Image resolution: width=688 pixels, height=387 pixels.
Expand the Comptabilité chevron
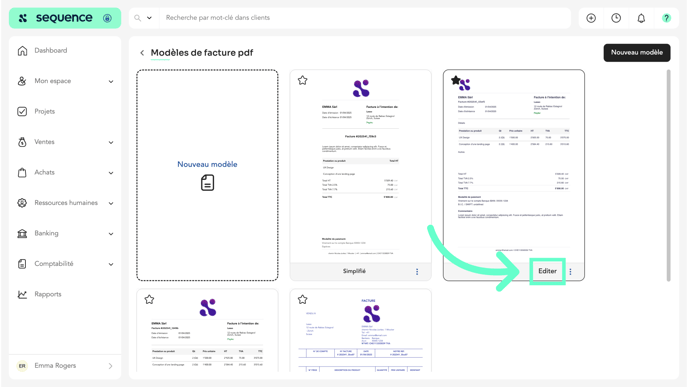111,264
